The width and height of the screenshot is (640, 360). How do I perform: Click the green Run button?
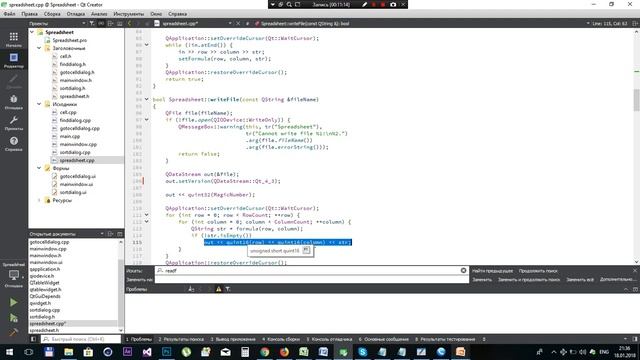[x=13, y=302]
